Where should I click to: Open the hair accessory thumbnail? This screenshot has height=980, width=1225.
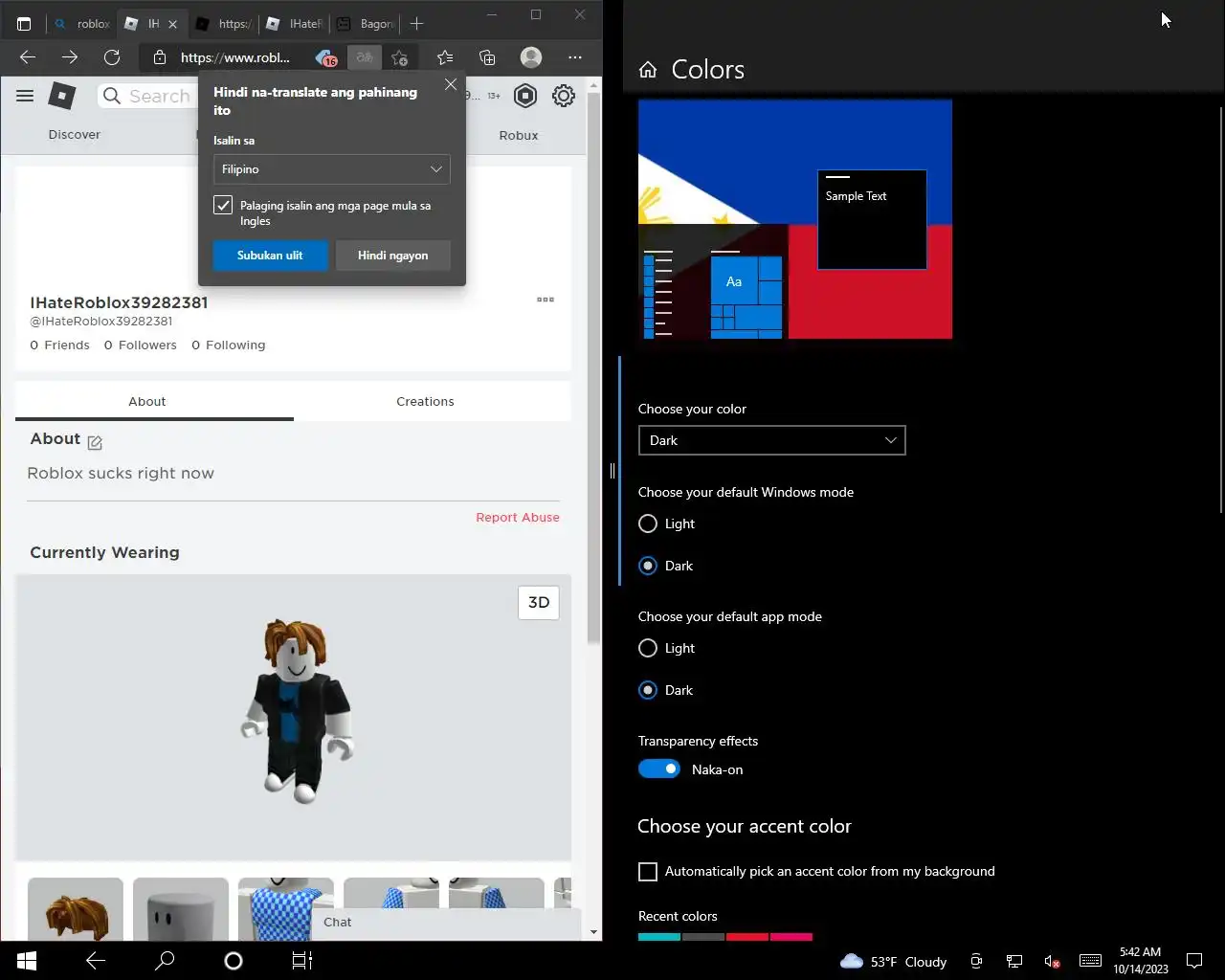point(76,909)
